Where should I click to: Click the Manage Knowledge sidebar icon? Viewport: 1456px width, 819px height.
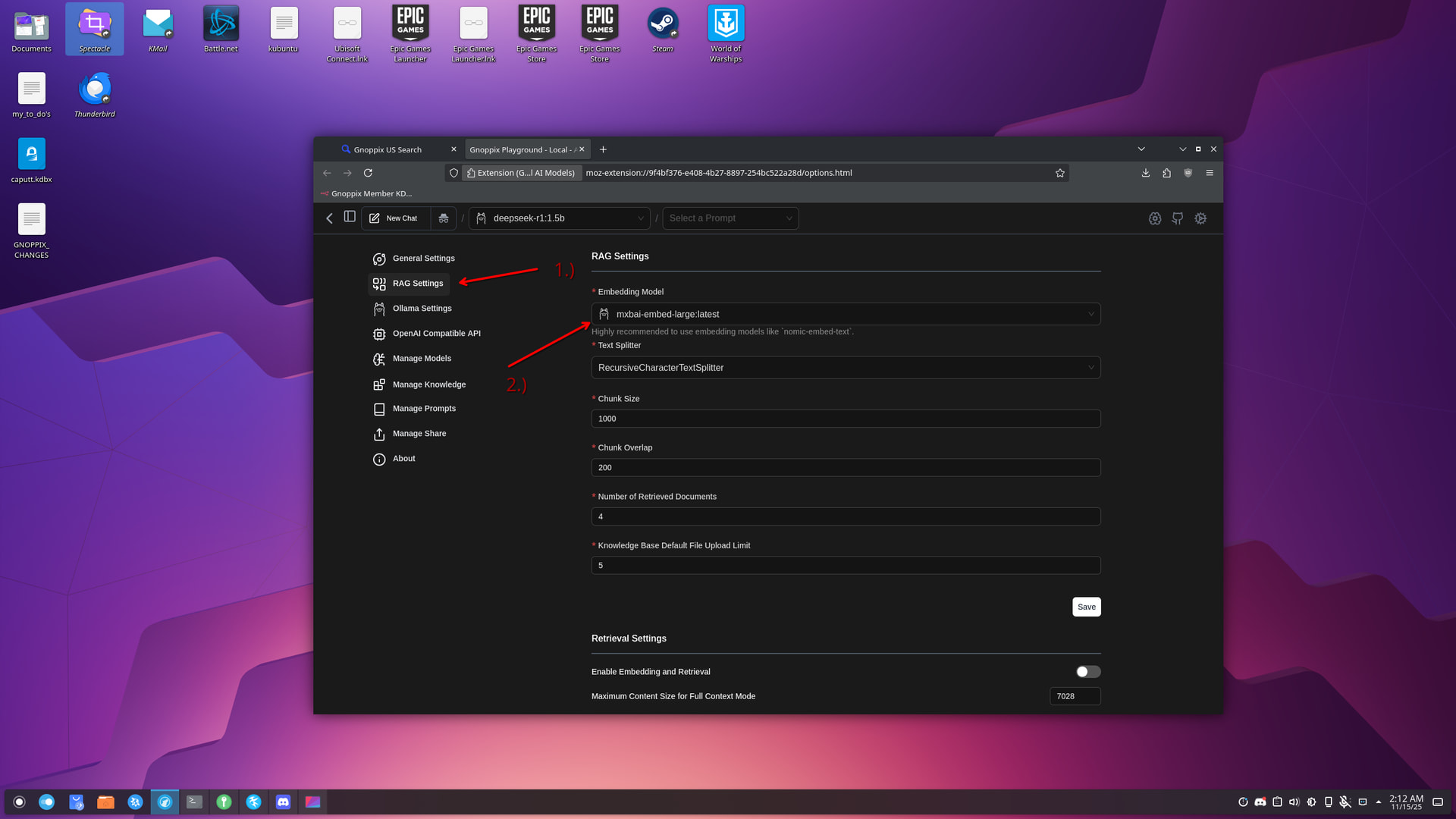point(379,385)
